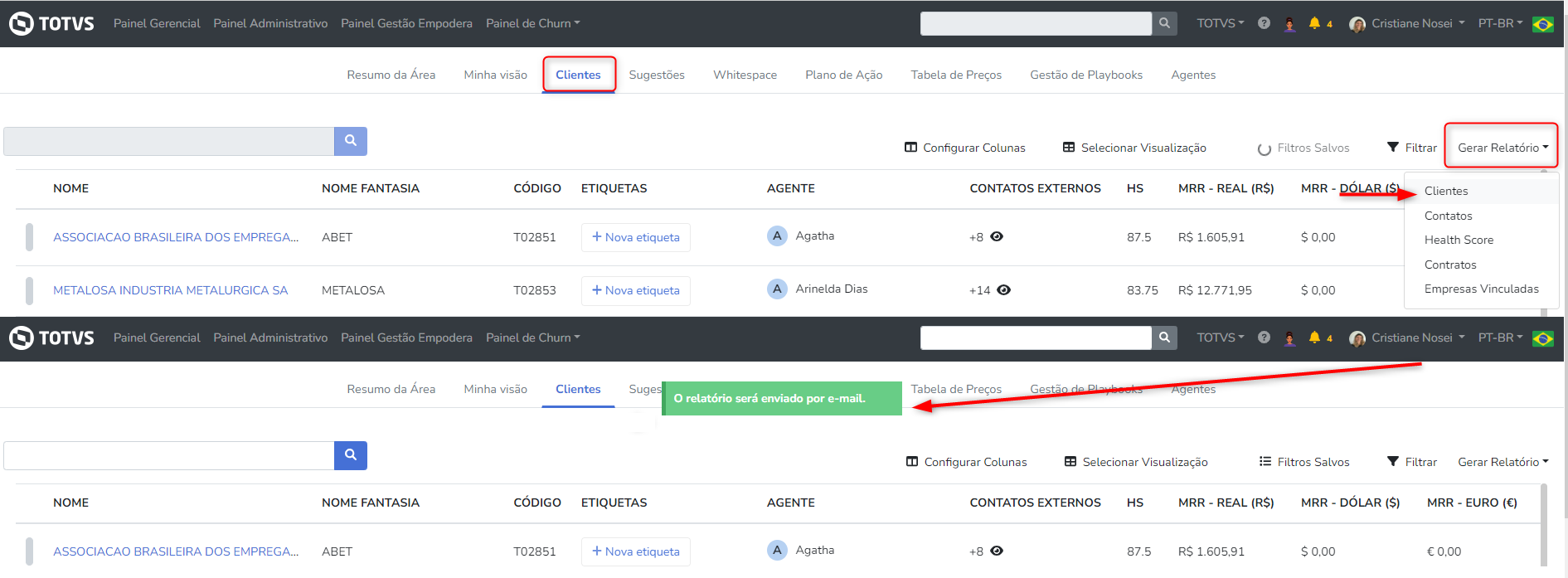Click Nova etiqueta in the METALOSA row
The width and height of the screenshot is (1568, 578).
click(635, 290)
